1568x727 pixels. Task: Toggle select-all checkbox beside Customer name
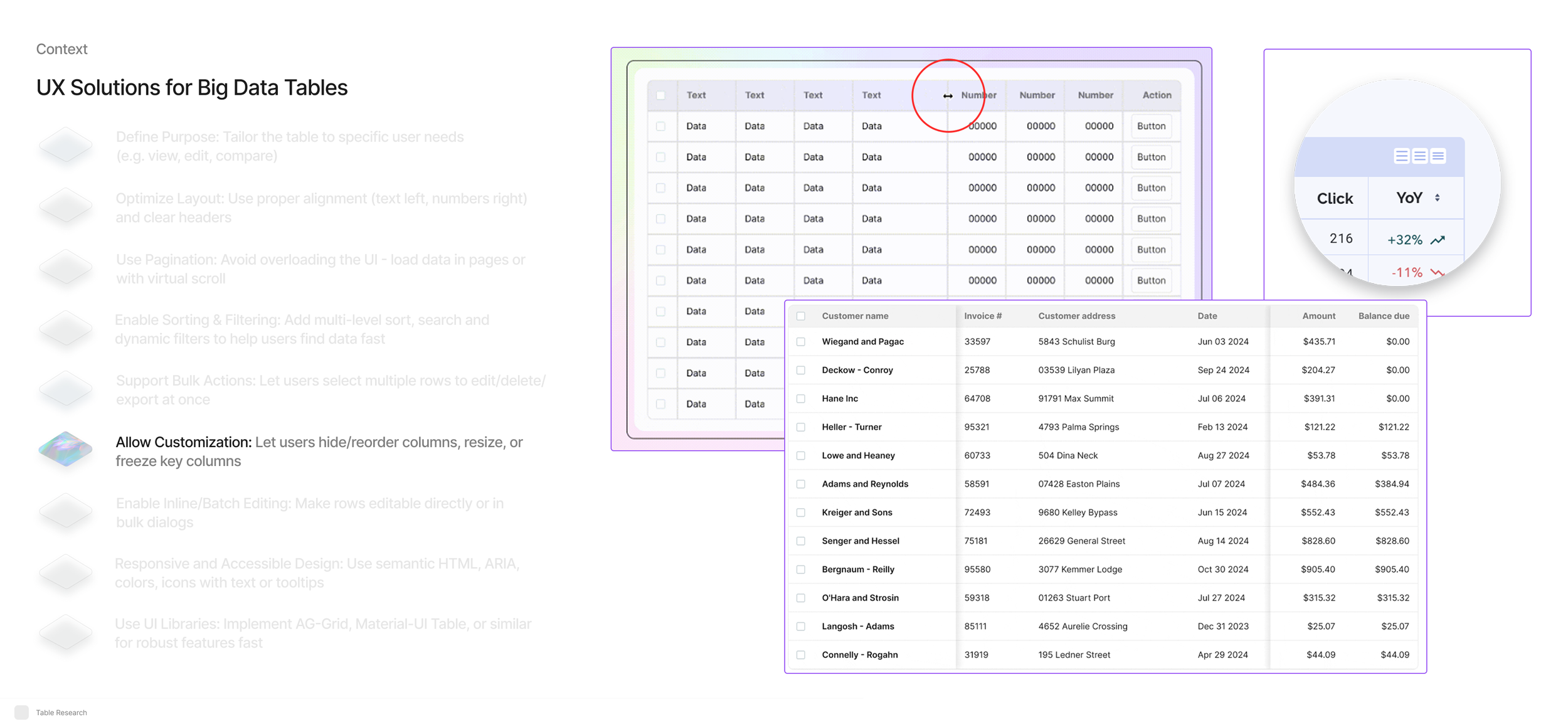[x=801, y=316]
